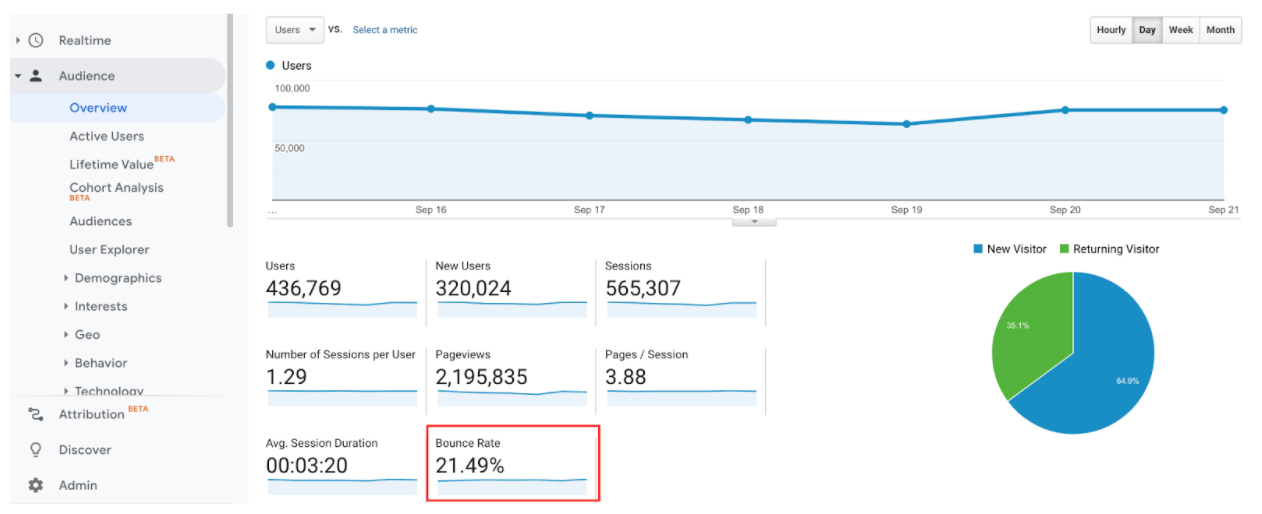Open the Users metric dropdown
This screenshot has height=514, width=1262.
click(x=294, y=30)
